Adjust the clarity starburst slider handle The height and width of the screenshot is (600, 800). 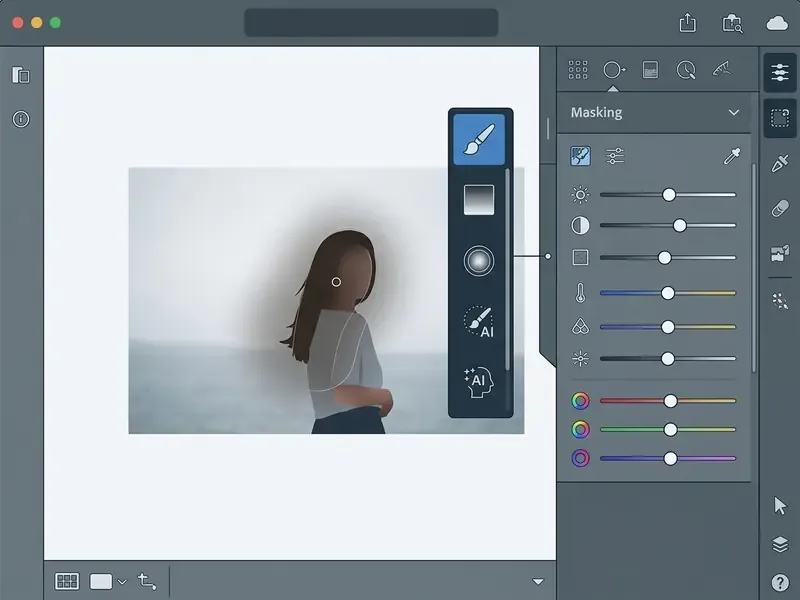pyautogui.click(x=668, y=359)
